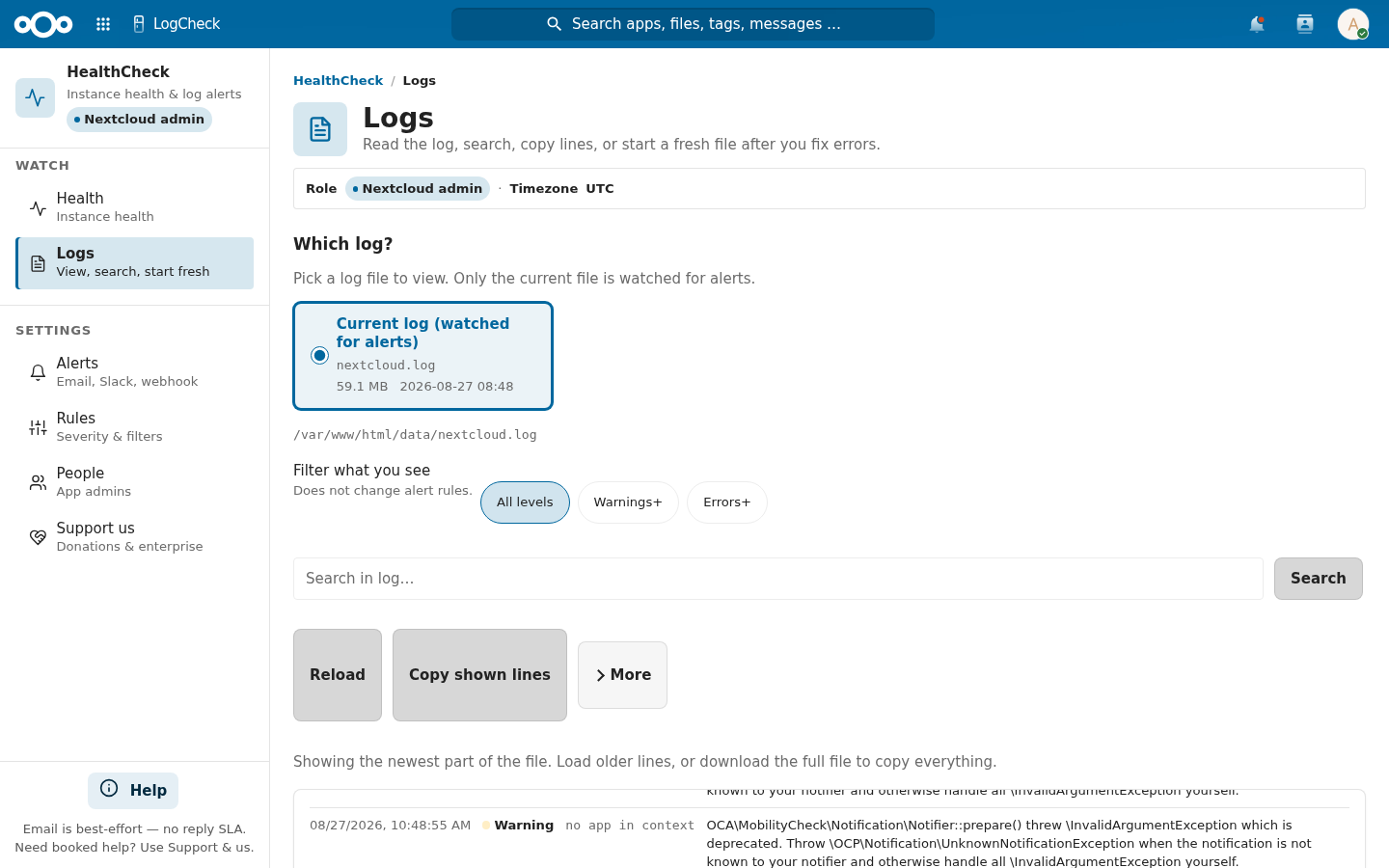The image size is (1389, 868).
Task: Click the Search button
Action: (1318, 579)
